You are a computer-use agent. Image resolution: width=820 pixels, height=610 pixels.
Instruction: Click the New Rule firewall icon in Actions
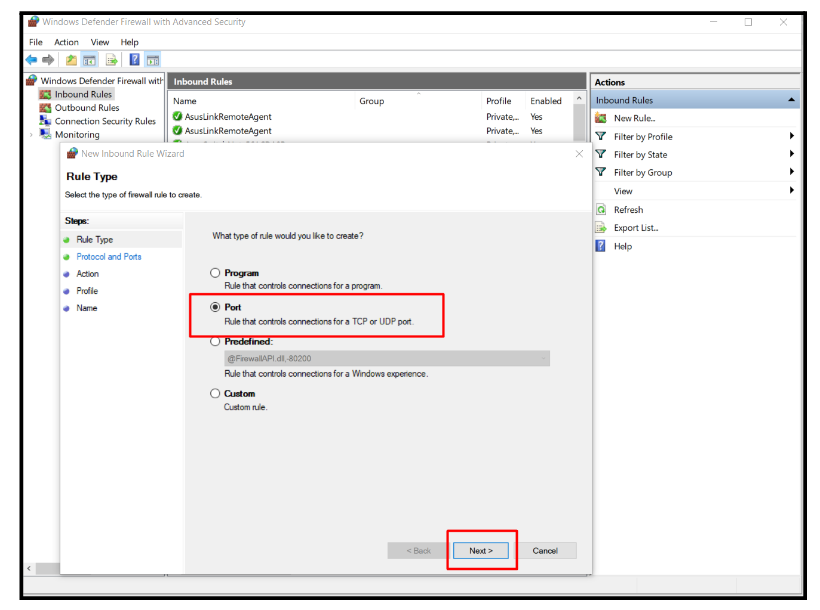(601, 118)
